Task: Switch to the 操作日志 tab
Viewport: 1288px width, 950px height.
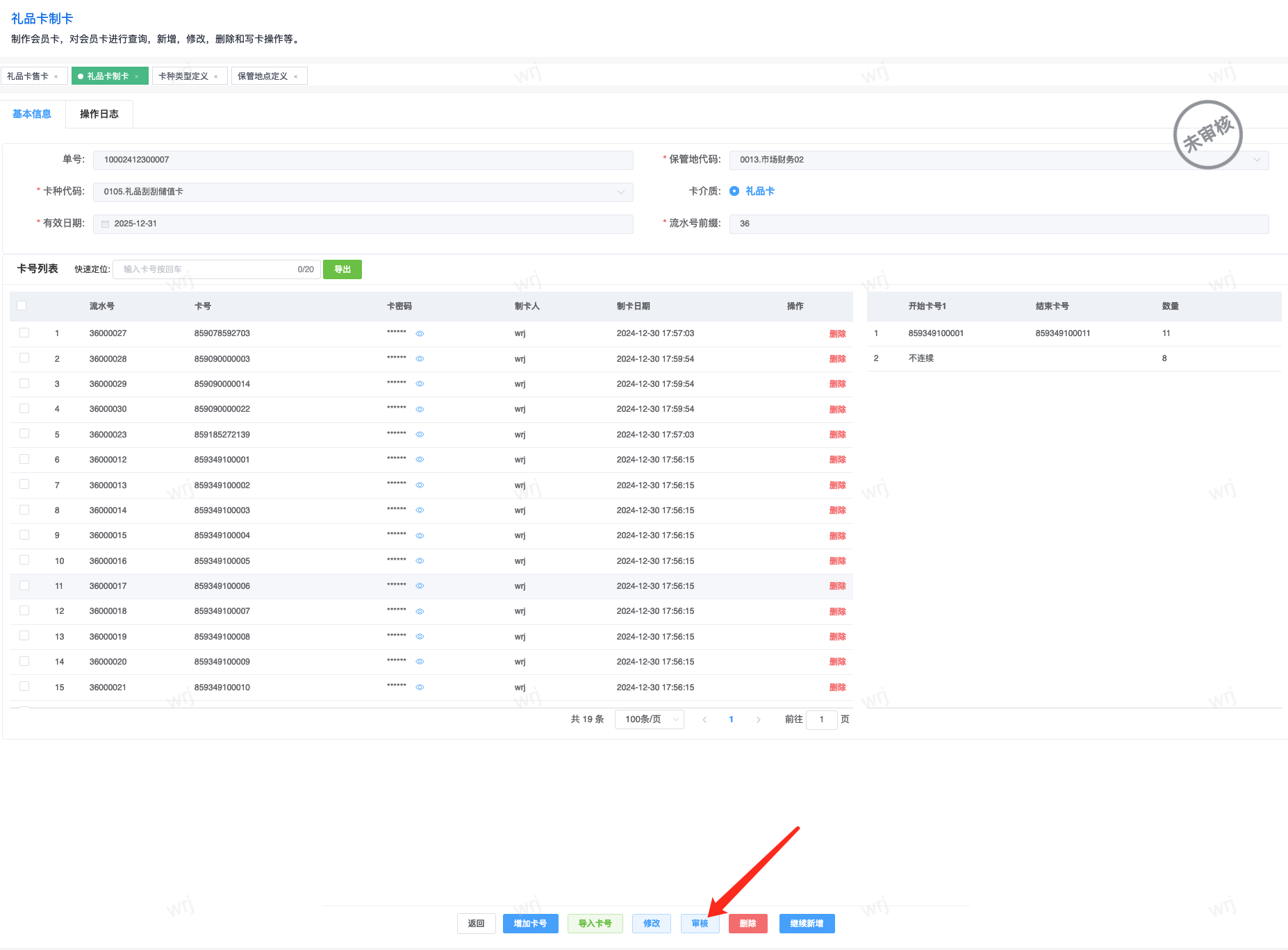Action: coord(99,114)
